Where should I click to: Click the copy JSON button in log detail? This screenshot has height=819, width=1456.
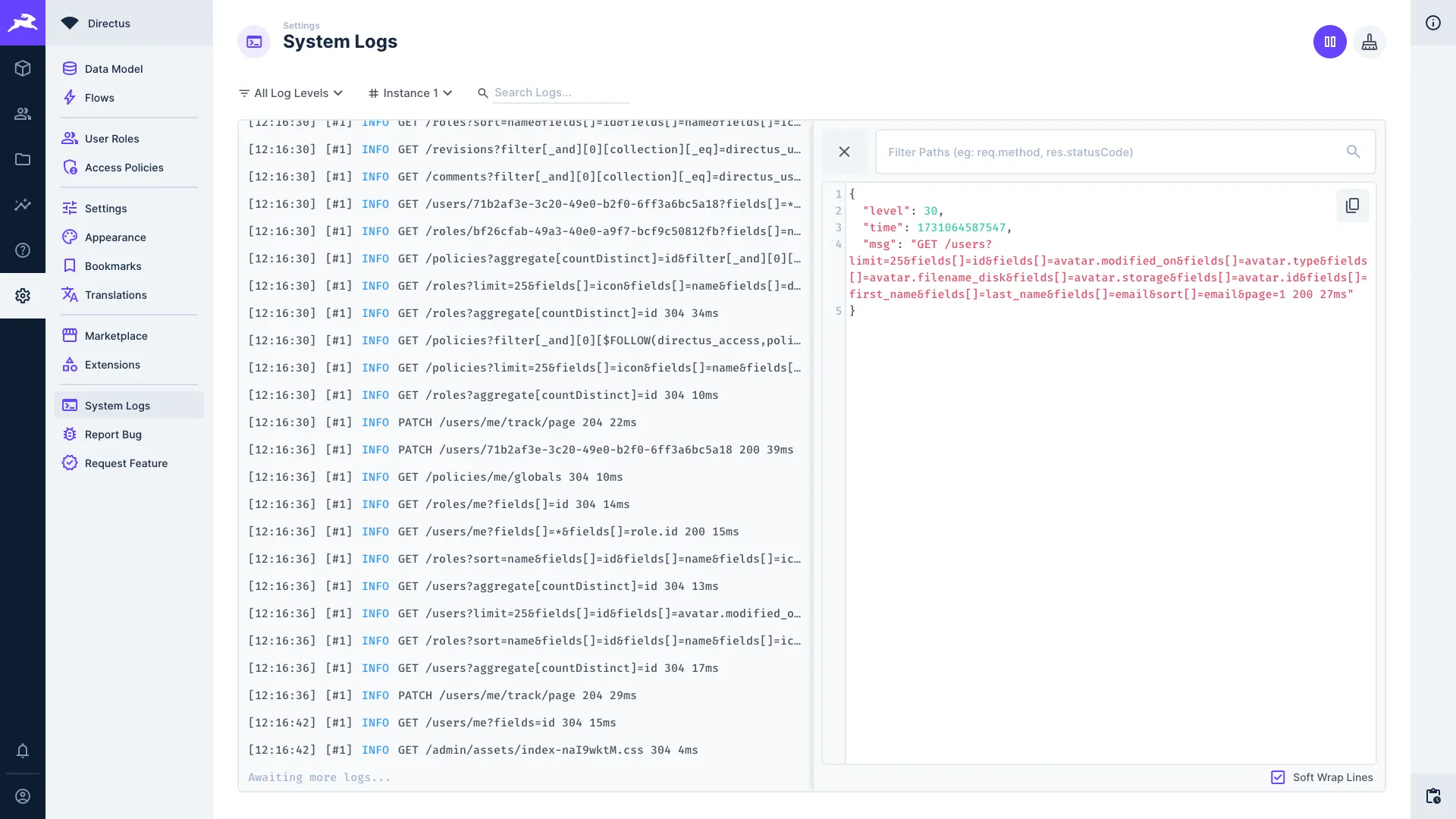click(1352, 206)
